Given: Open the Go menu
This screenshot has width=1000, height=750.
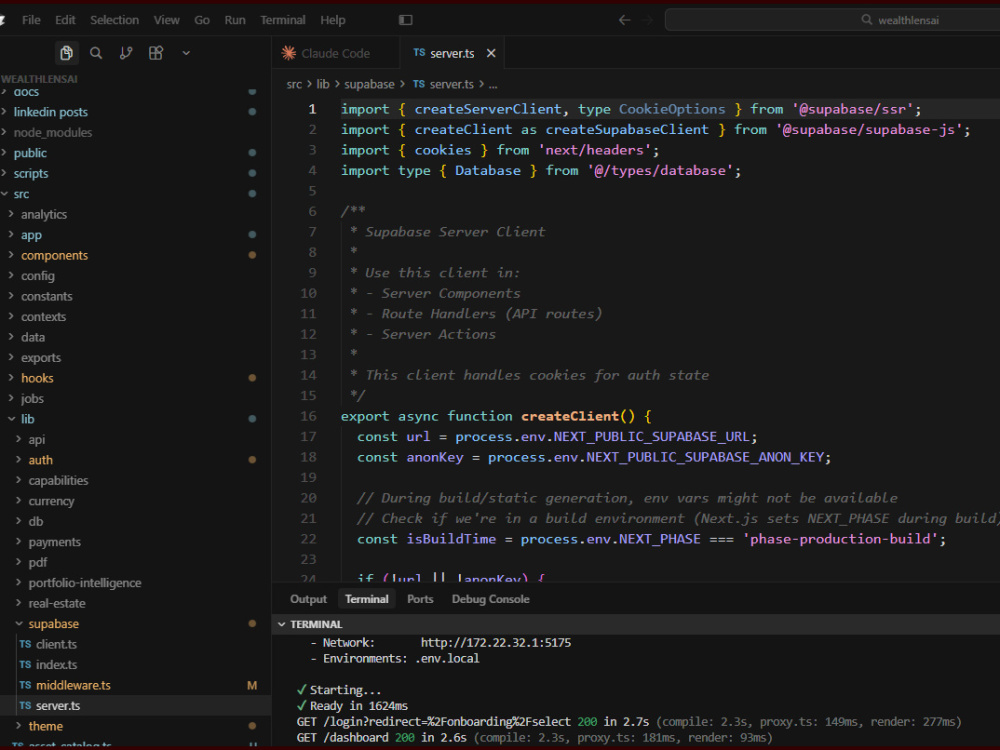Looking at the screenshot, I should coord(202,20).
